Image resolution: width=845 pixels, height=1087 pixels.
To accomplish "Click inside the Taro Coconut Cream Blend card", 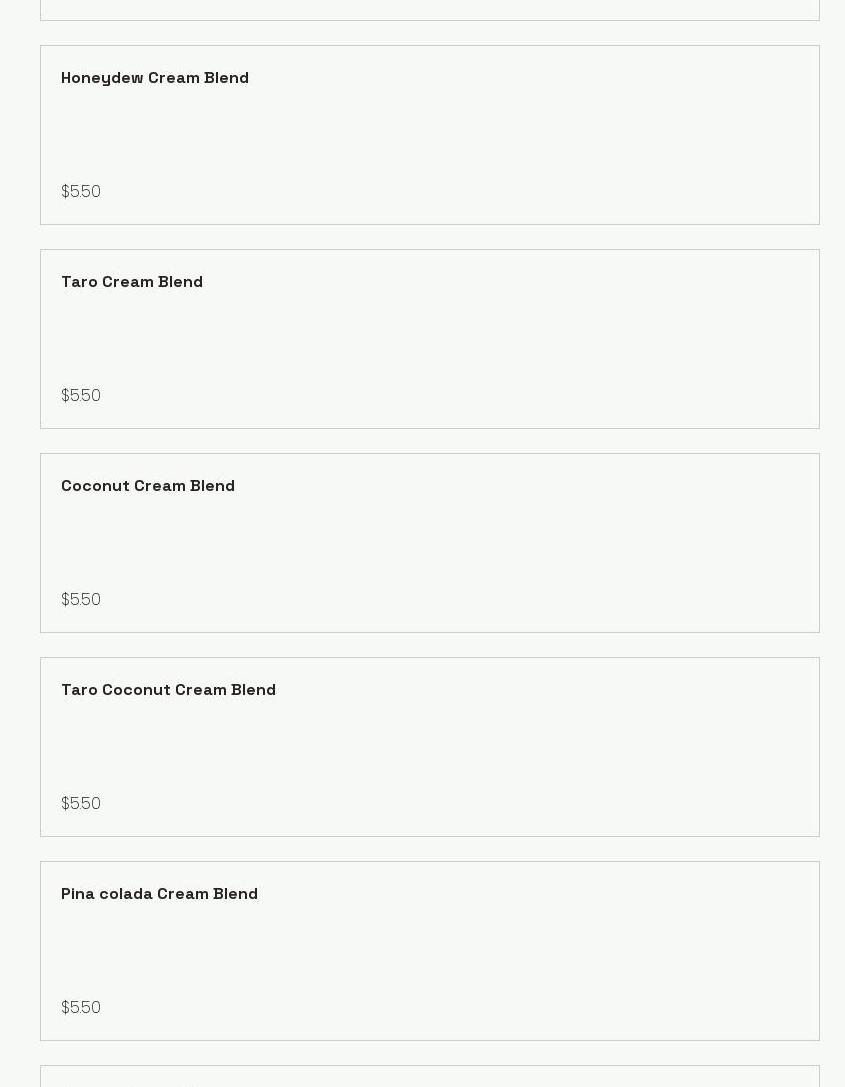I will (430, 747).
